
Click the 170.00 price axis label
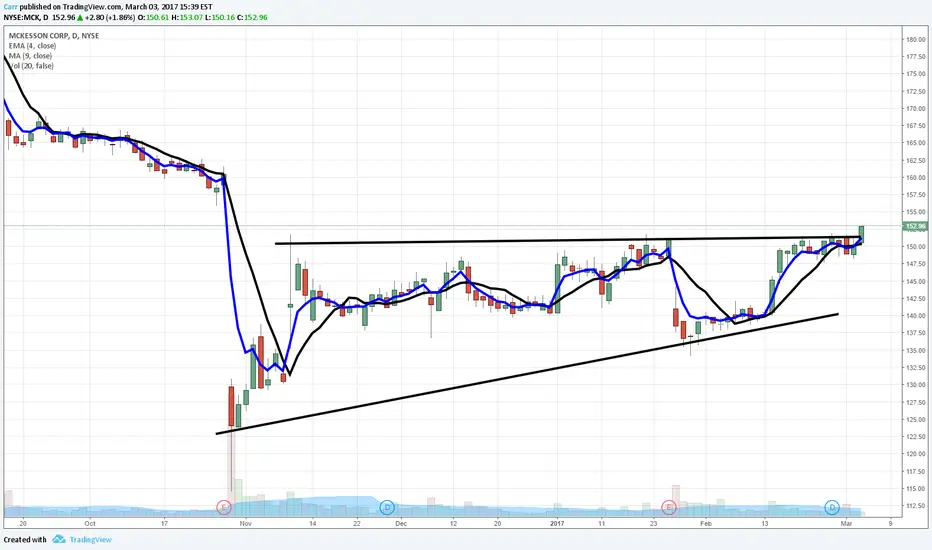pyautogui.click(x=915, y=109)
